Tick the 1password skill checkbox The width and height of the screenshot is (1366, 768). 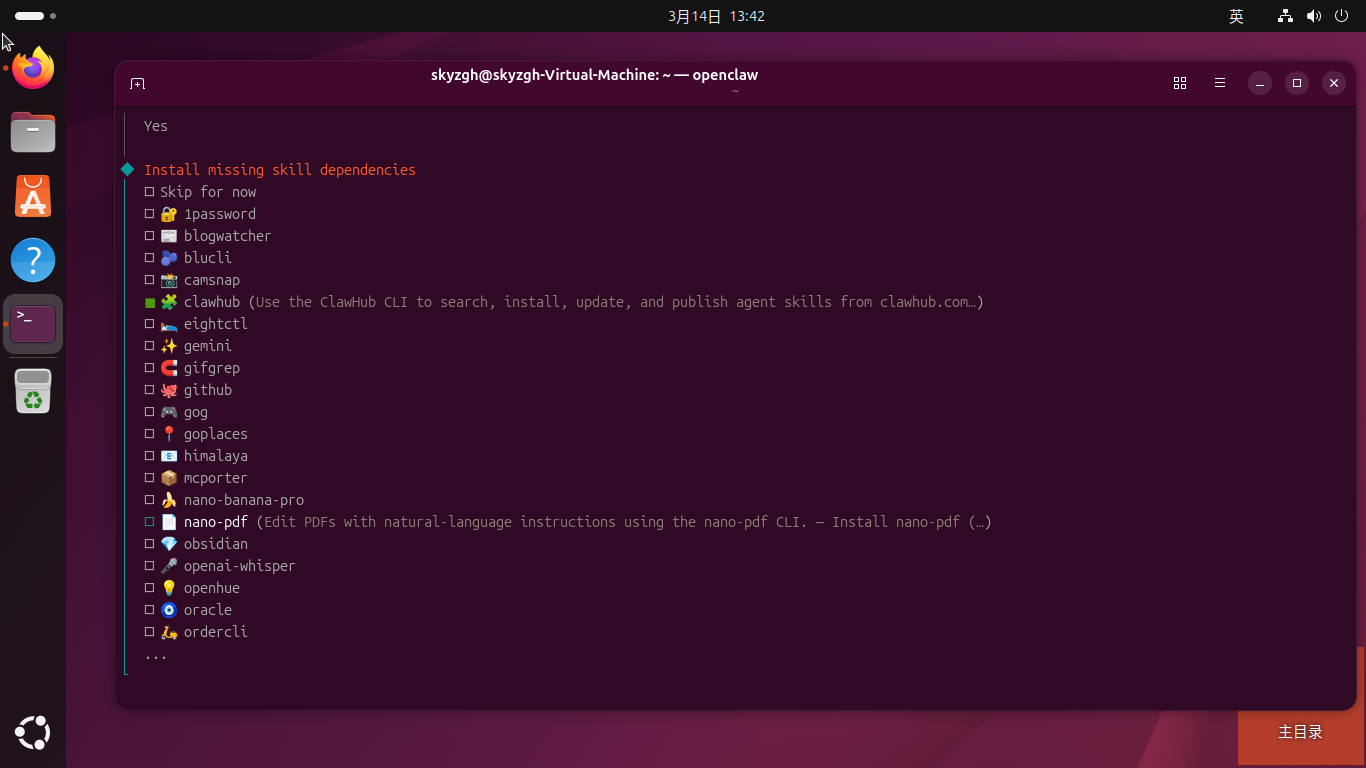(149, 214)
